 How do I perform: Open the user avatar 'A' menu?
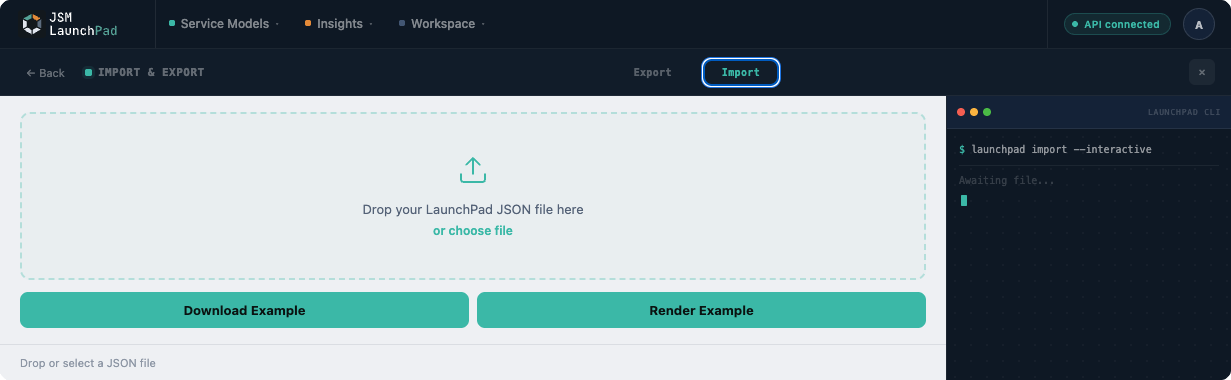pyautogui.click(x=1198, y=24)
